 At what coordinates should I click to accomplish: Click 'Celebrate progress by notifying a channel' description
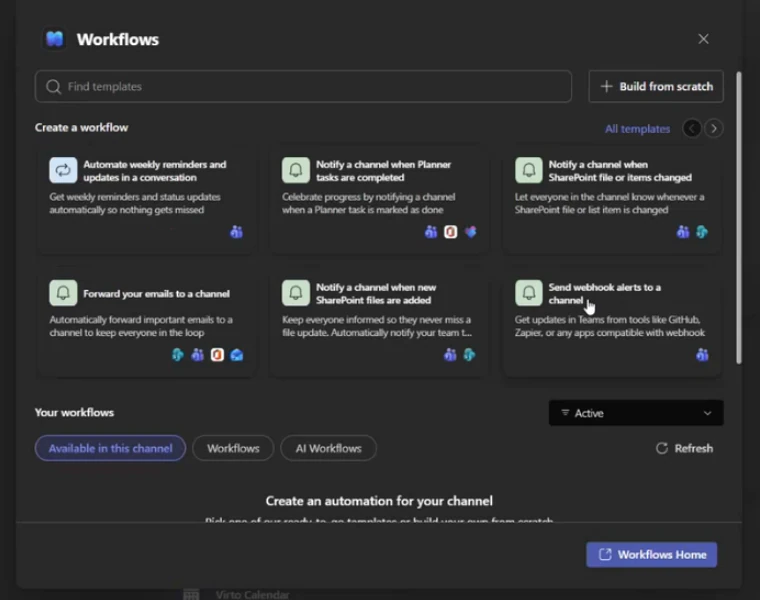pos(368,203)
